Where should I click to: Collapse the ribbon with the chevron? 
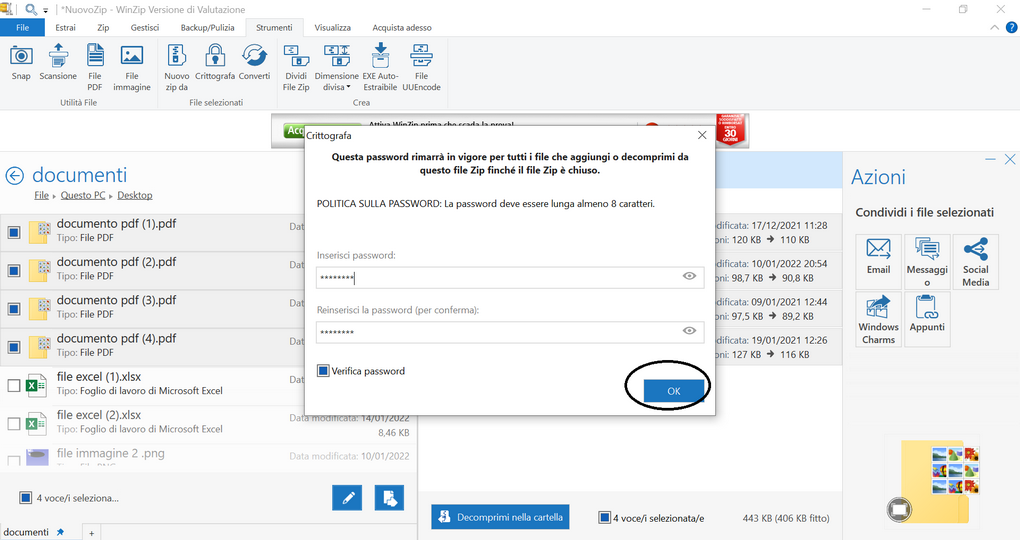[x=994, y=27]
